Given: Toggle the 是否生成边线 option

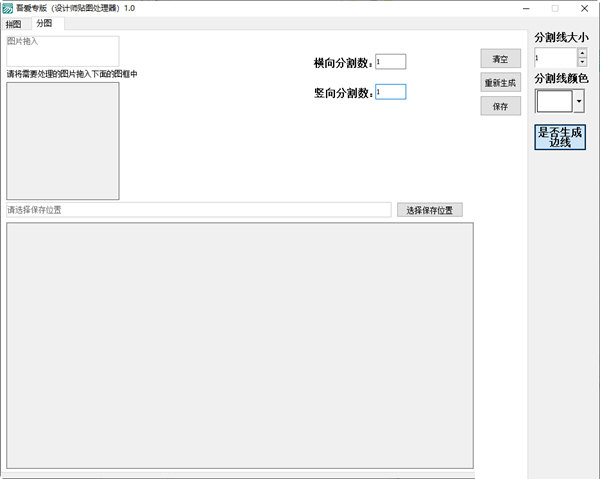Looking at the screenshot, I should tap(560, 137).
